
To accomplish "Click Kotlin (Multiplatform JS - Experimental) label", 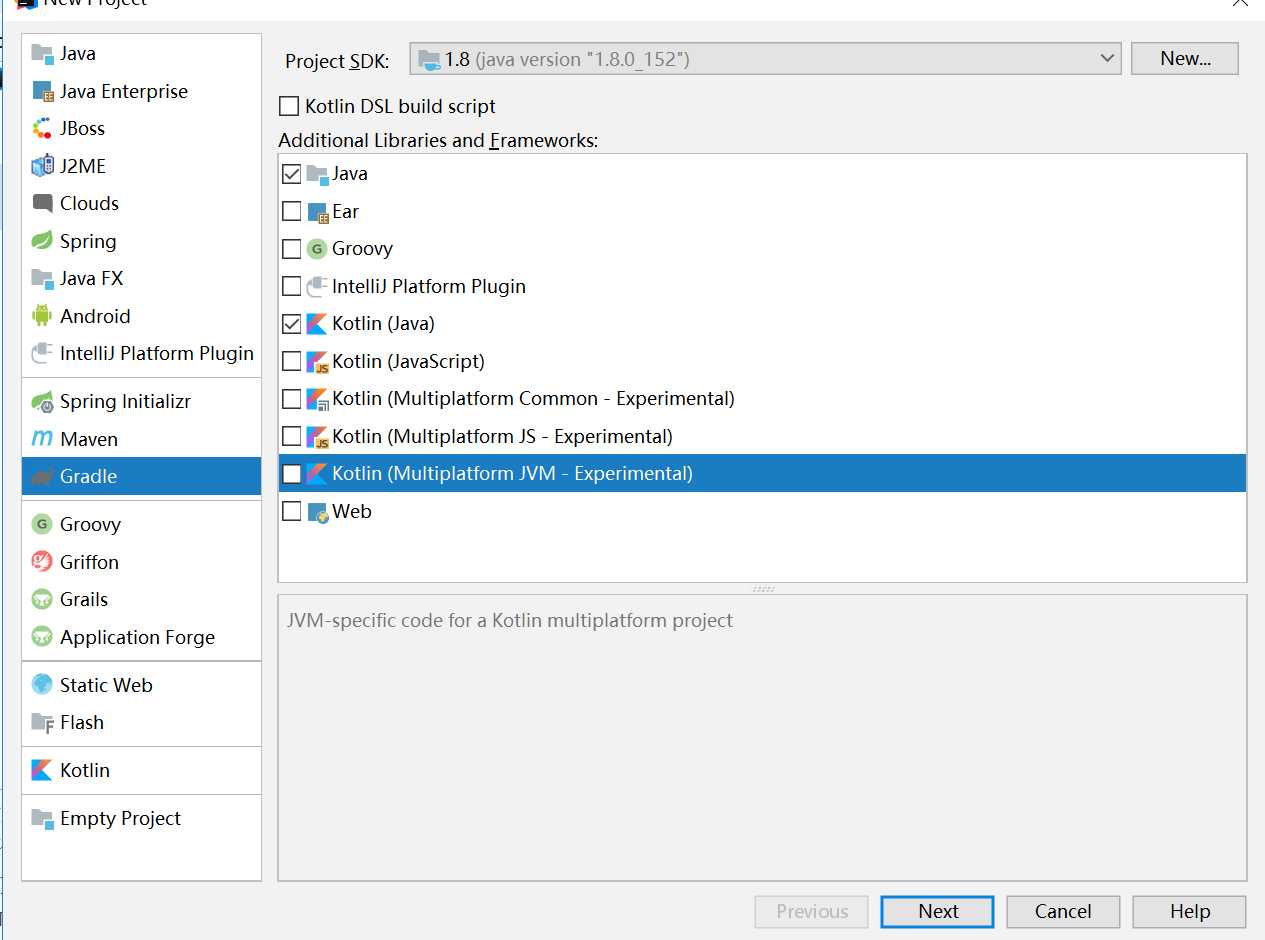I will pos(502,436).
